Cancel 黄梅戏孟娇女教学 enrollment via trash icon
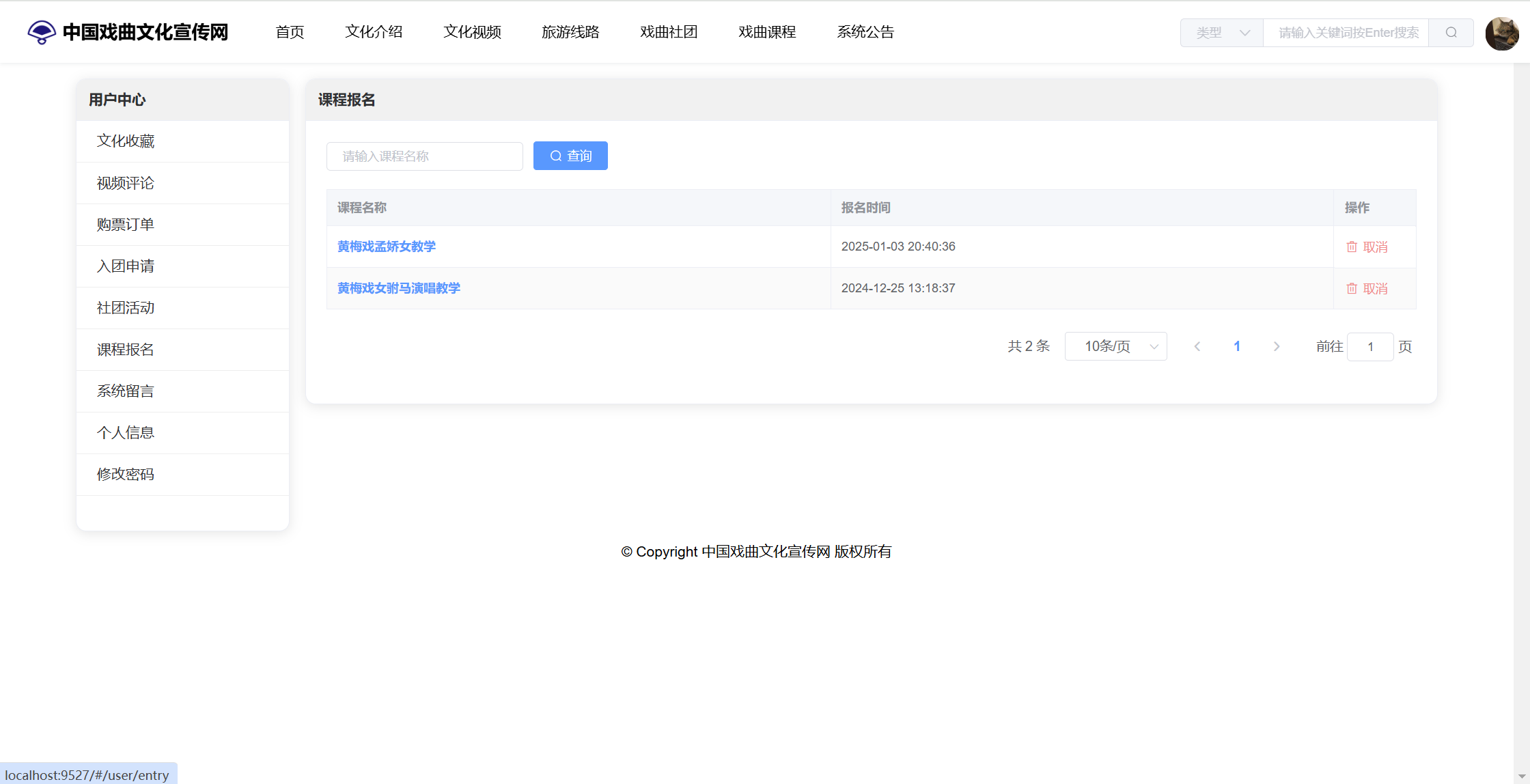This screenshot has height=784, width=1530. tap(1352, 247)
